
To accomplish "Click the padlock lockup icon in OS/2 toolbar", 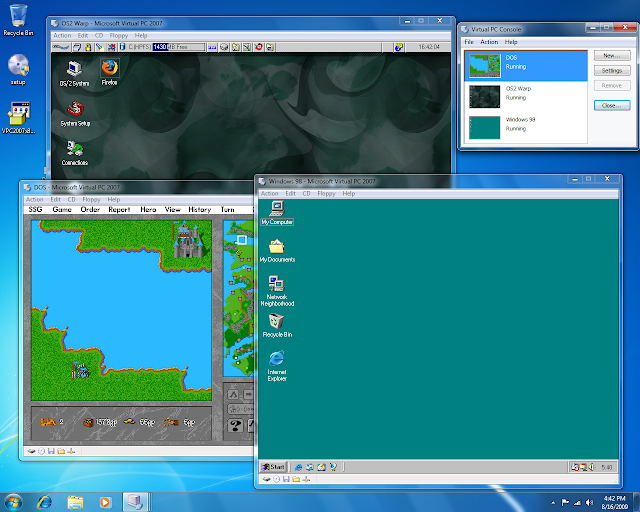I will tap(88, 47).
